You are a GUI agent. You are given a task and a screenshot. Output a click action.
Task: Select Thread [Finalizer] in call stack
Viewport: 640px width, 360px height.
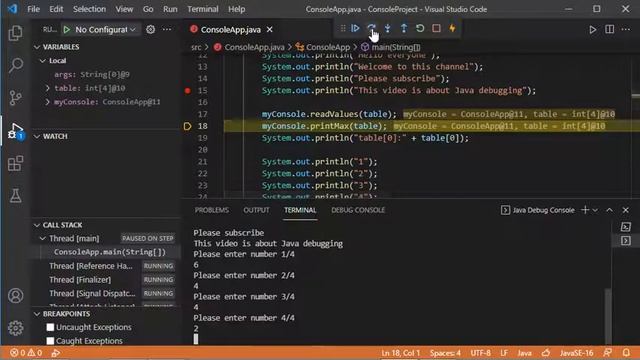(80, 280)
